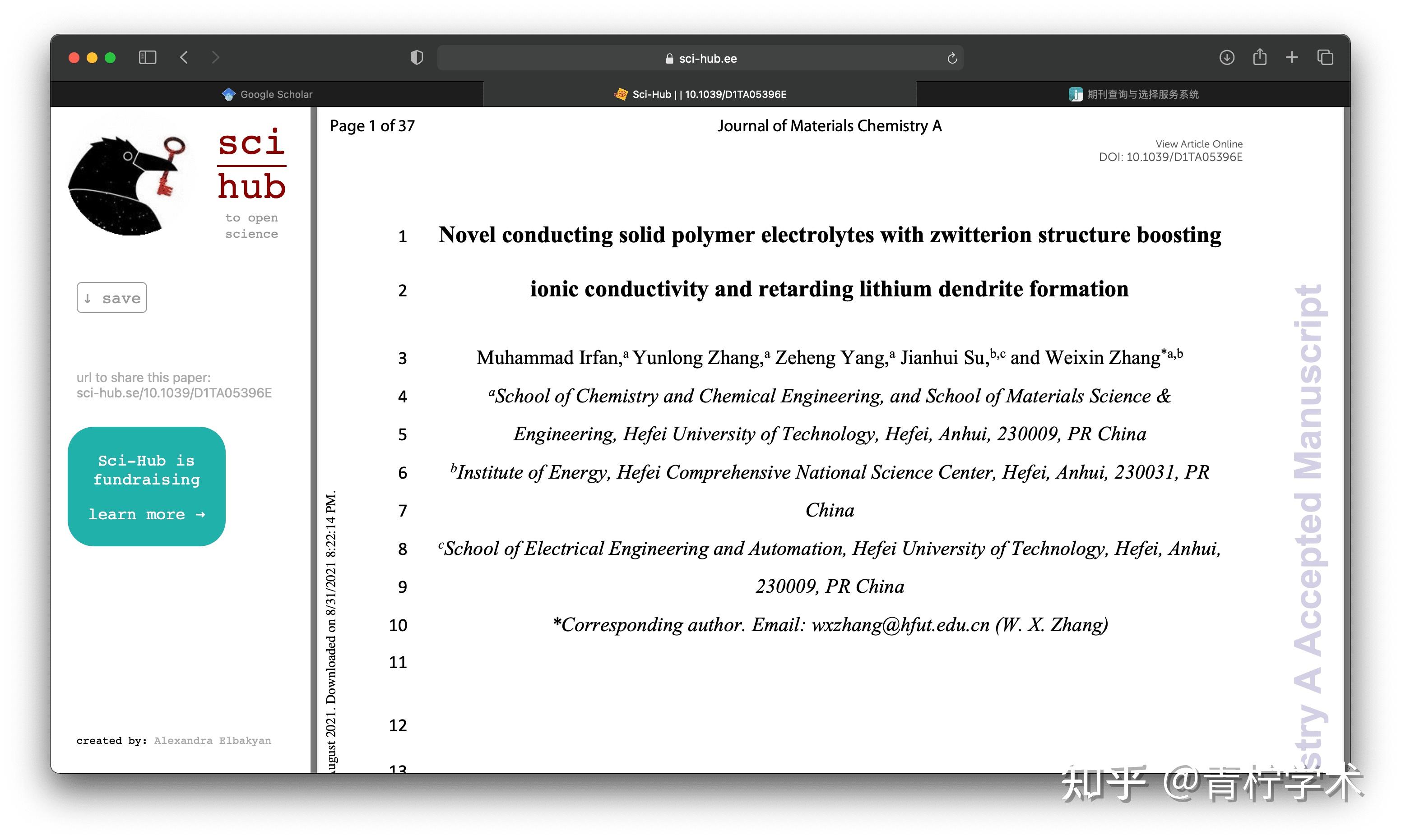The height and width of the screenshot is (840, 1401).
Task: Click the green fullscreen window button
Action: (x=111, y=57)
